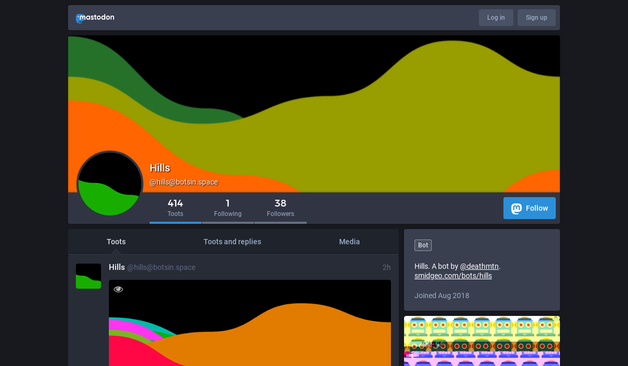Follow the Hills account
628x366 pixels.
pyautogui.click(x=529, y=208)
